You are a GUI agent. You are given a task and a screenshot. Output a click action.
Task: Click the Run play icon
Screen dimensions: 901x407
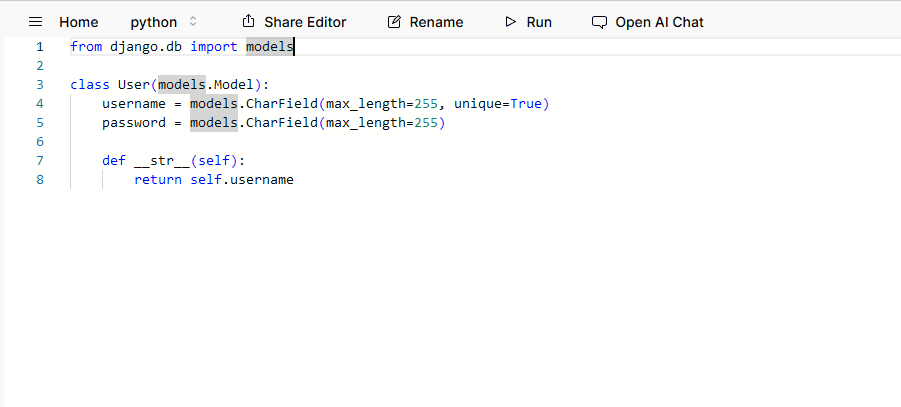click(510, 22)
